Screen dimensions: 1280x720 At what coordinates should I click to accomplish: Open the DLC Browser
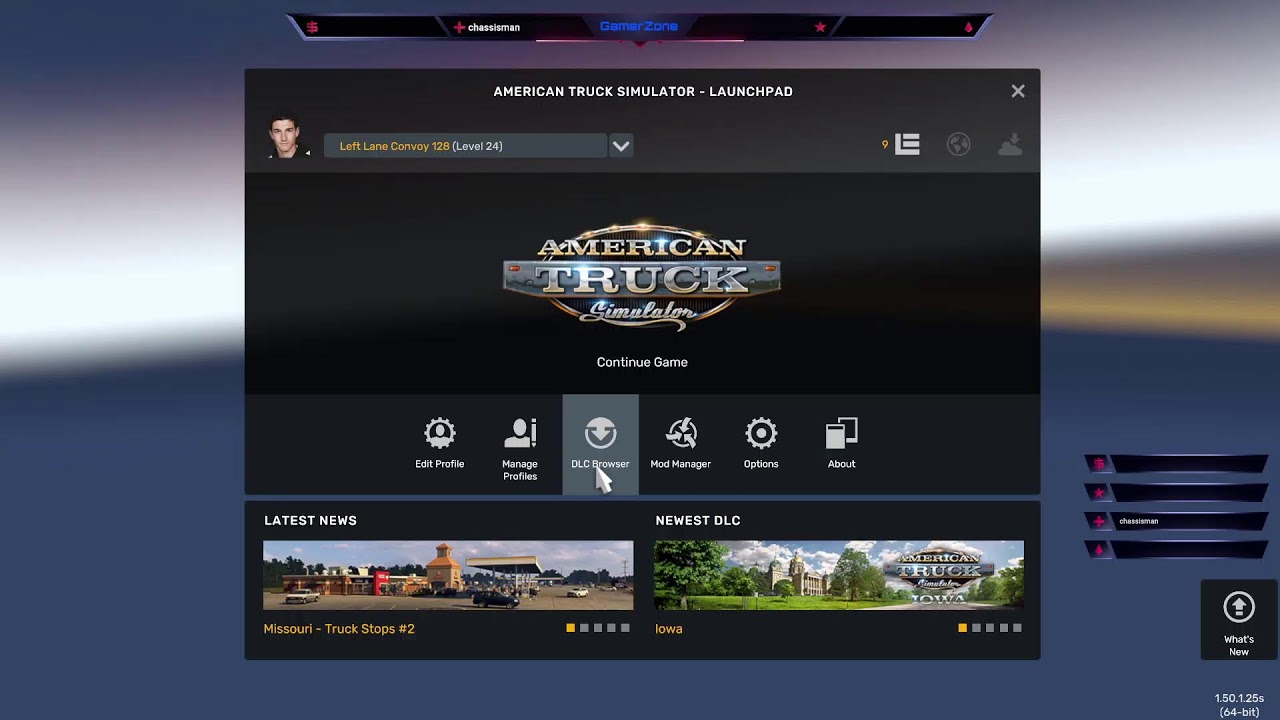click(x=600, y=445)
